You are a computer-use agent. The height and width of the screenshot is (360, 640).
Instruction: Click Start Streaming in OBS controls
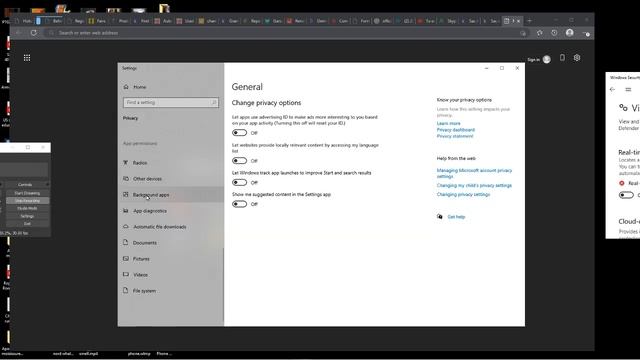(27, 193)
